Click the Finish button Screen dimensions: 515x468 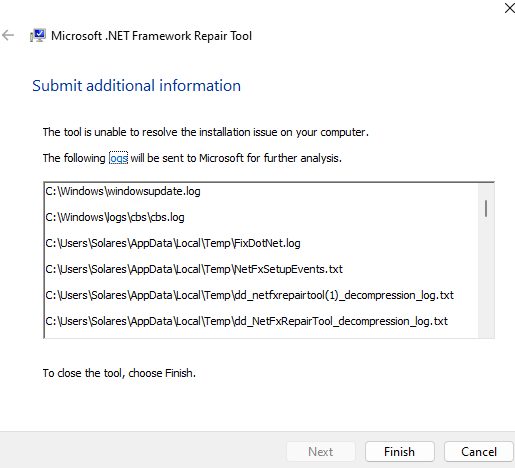click(400, 452)
